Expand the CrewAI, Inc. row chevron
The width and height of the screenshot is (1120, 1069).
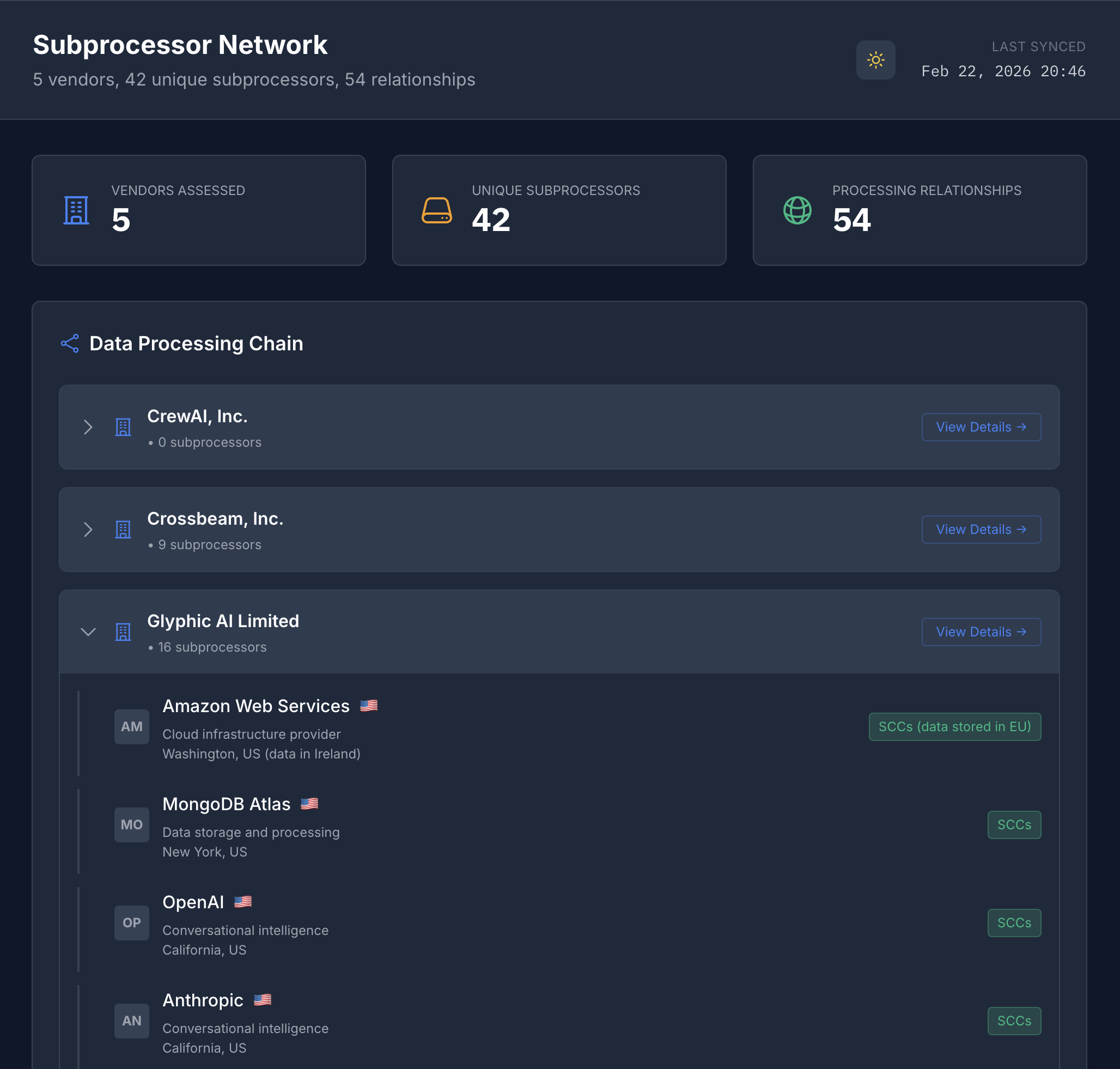coord(88,427)
